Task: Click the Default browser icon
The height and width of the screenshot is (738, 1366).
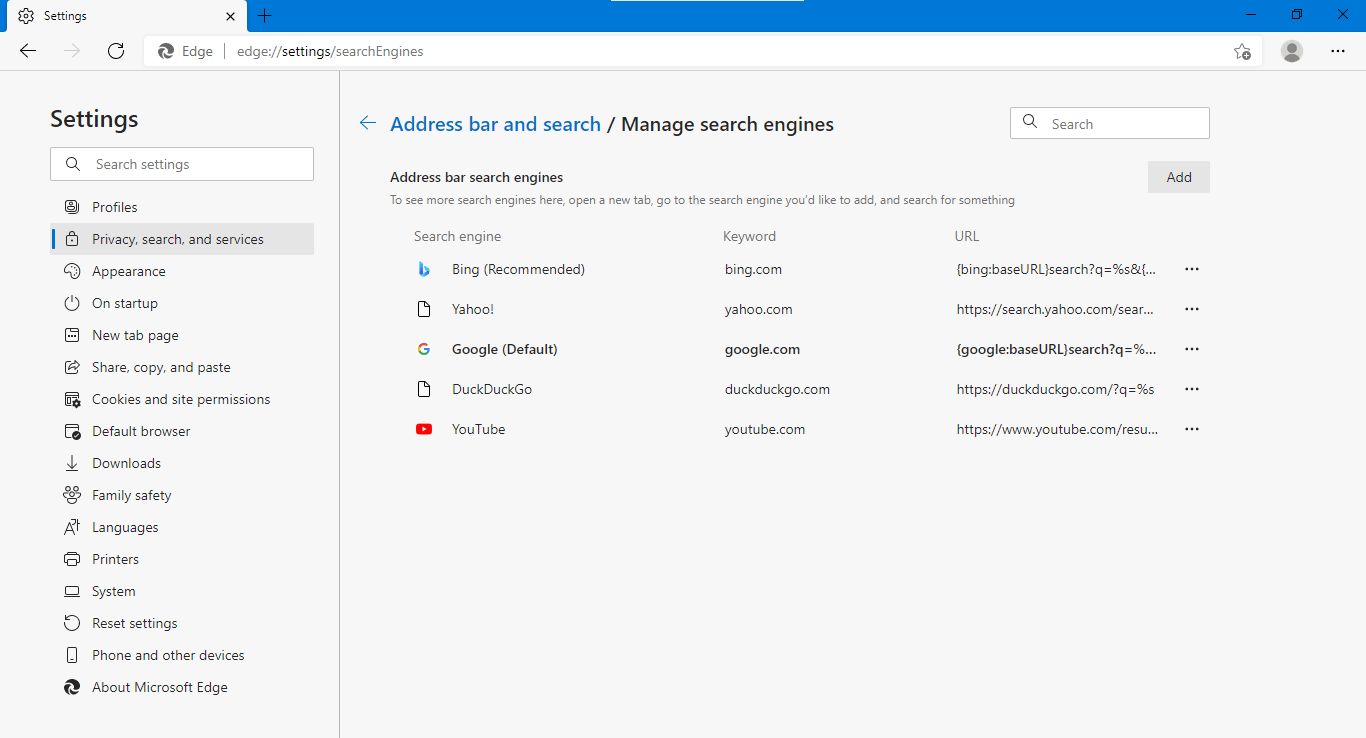Action: pyautogui.click(x=72, y=431)
